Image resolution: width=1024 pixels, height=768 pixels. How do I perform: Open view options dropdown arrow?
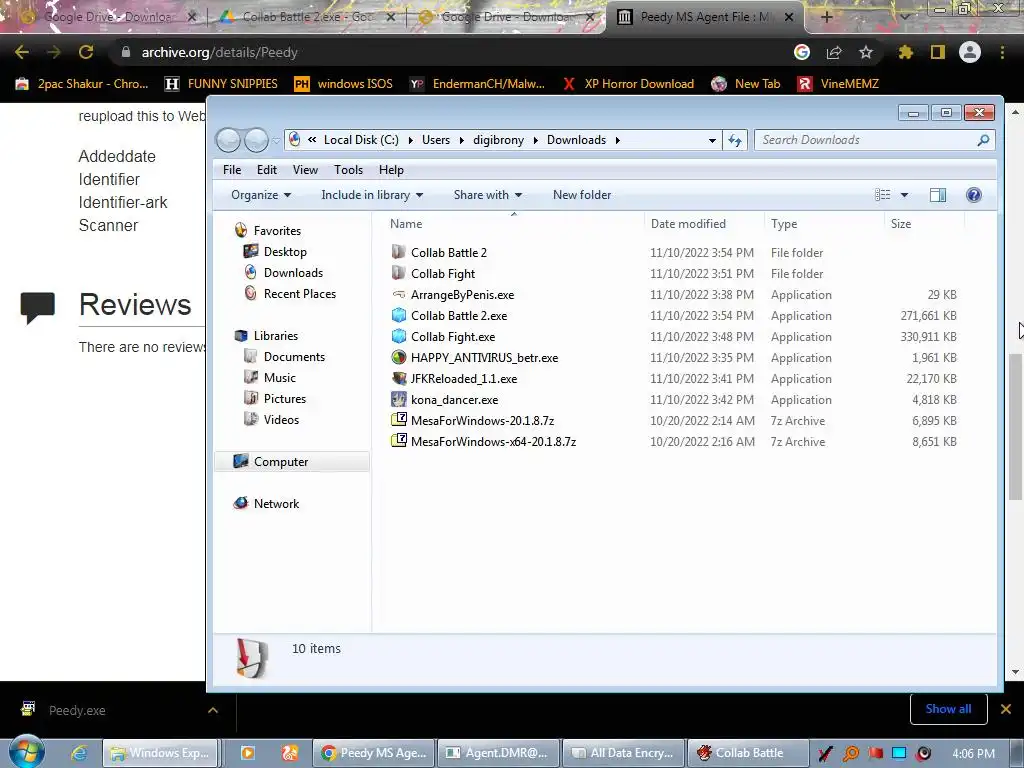pos(904,195)
